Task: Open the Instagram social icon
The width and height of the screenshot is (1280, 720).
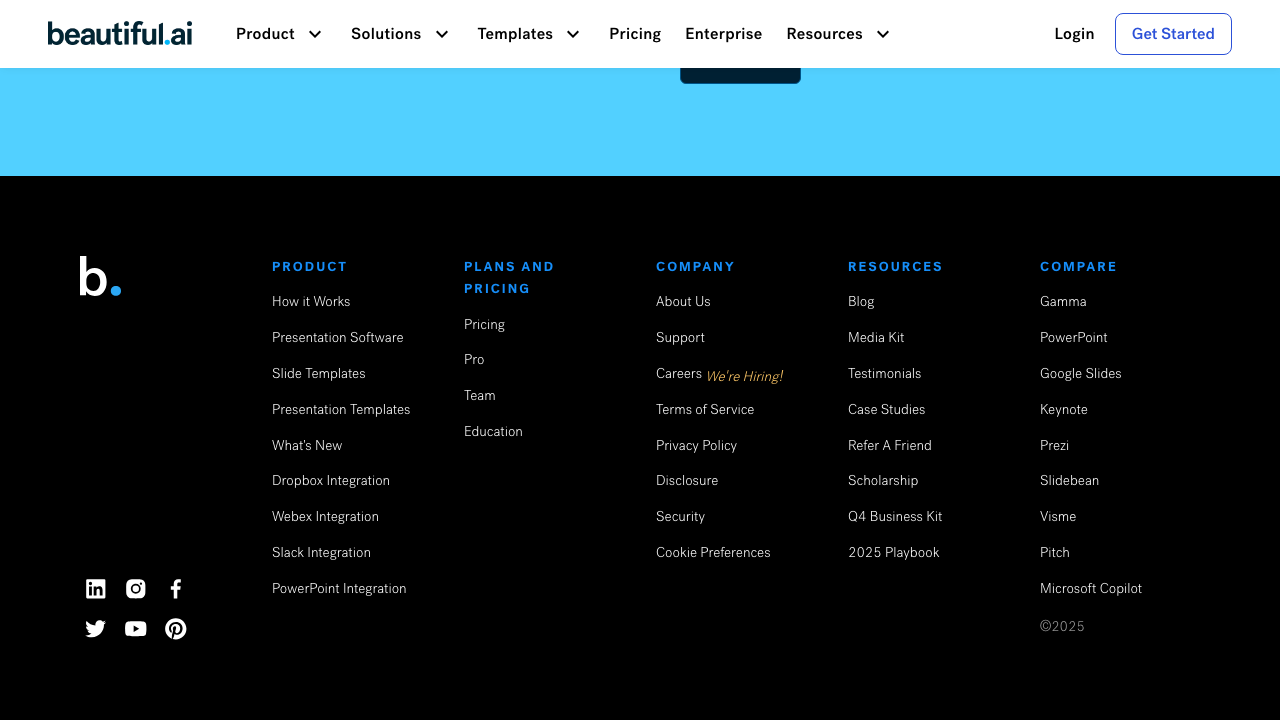Action: (136, 589)
